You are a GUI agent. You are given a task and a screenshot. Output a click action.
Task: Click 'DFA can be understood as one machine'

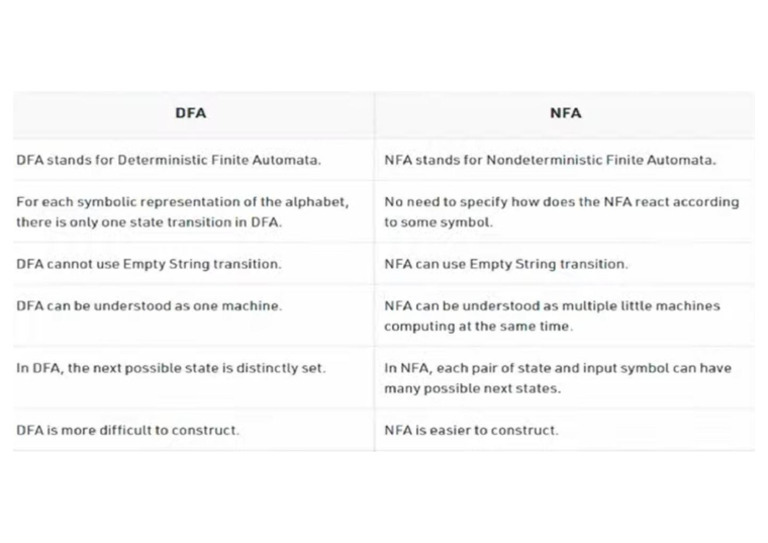(x=149, y=306)
